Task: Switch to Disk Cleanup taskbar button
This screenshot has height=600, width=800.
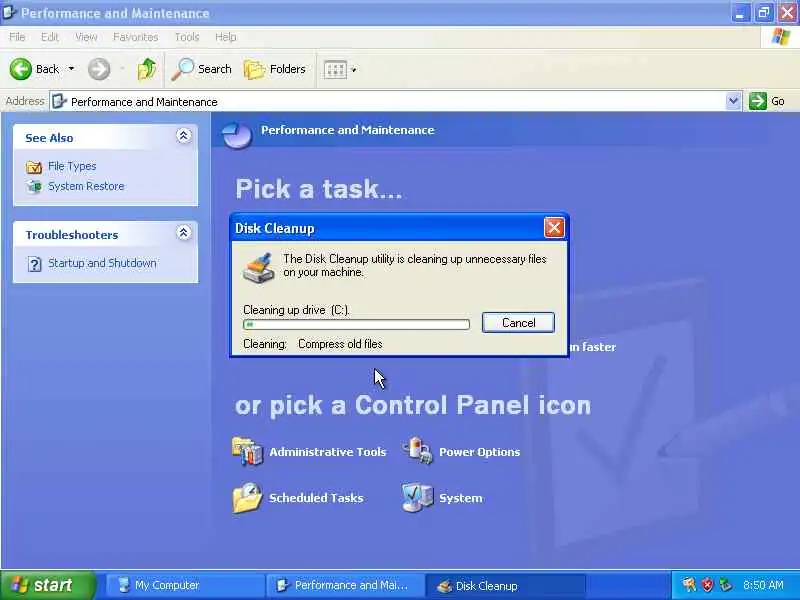Action: [x=505, y=585]
